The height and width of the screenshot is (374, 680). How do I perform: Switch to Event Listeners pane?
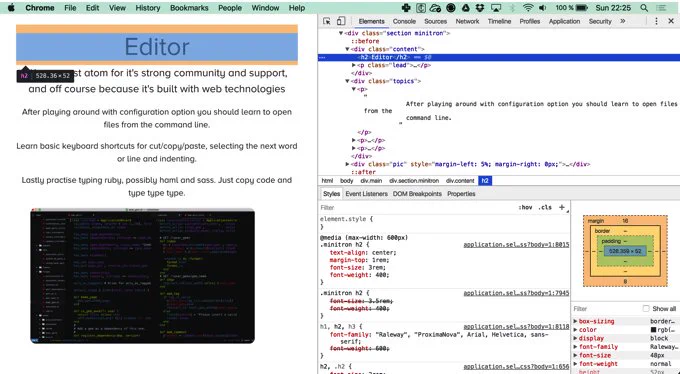[366, 194]
